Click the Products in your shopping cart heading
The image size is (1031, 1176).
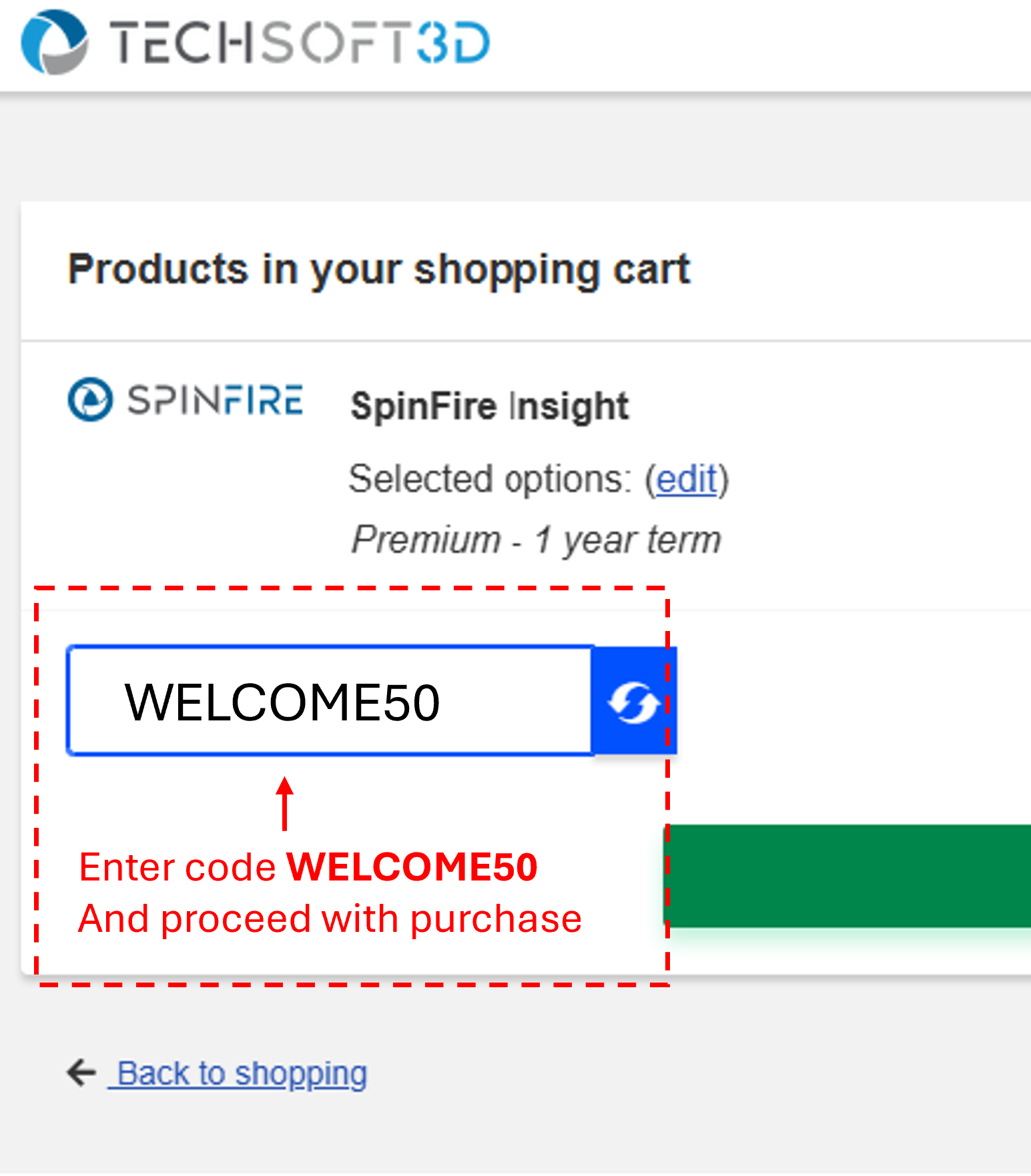click(378, 269)
